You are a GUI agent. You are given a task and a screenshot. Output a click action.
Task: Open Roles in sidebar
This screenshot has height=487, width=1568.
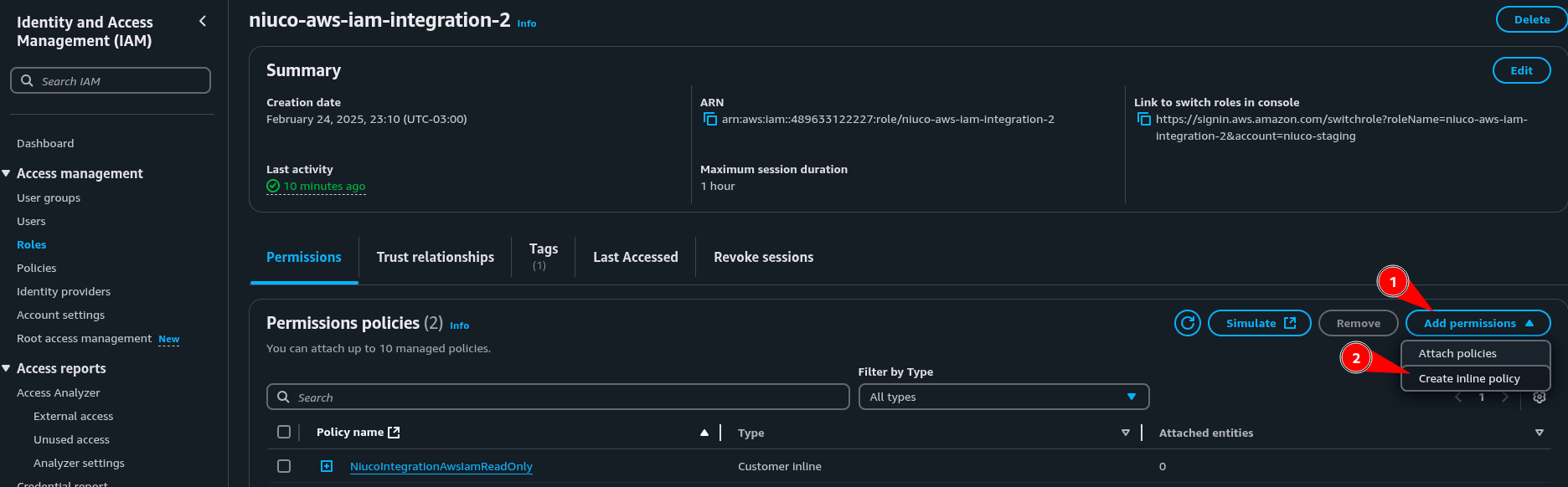(x=31, y=244)
